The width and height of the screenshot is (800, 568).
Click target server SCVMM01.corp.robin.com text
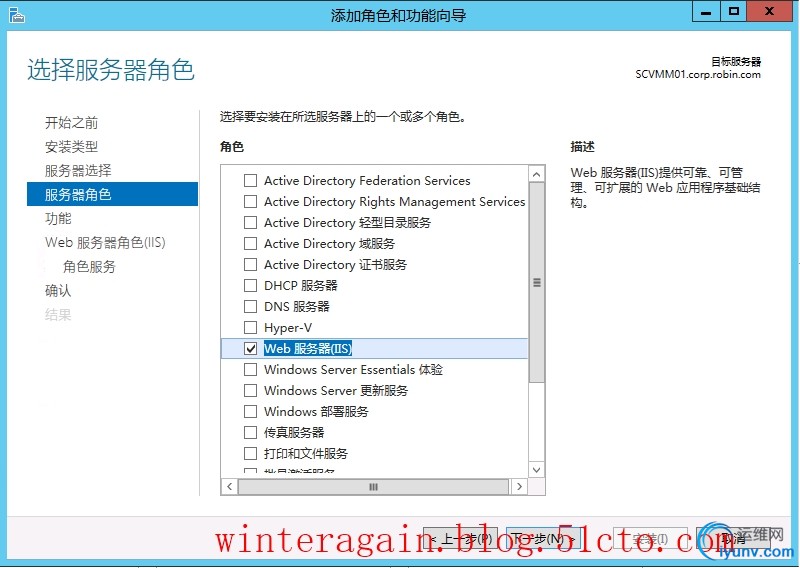697,75
